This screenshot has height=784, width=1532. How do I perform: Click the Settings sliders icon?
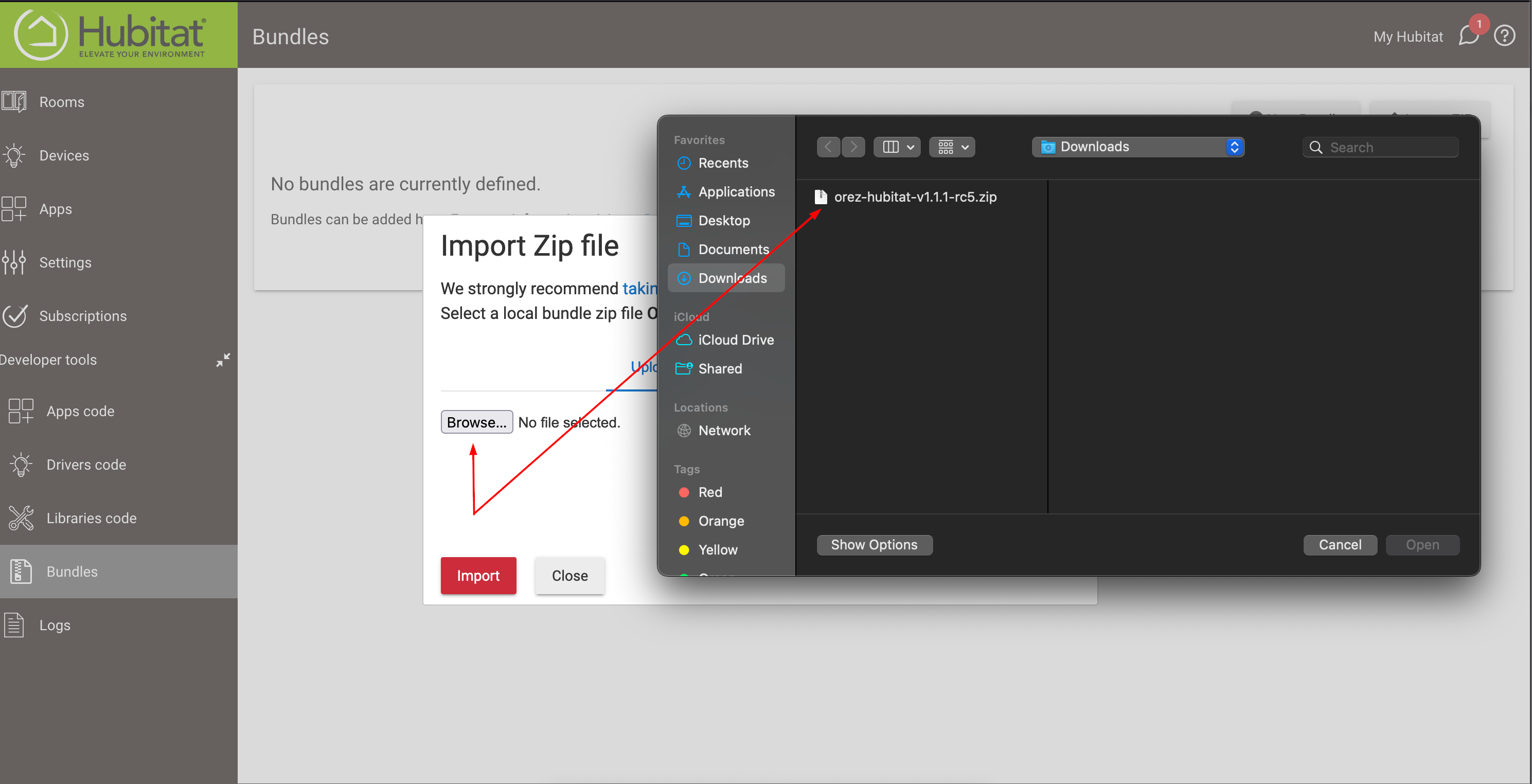pyautogui.click(x=14, y=262)
